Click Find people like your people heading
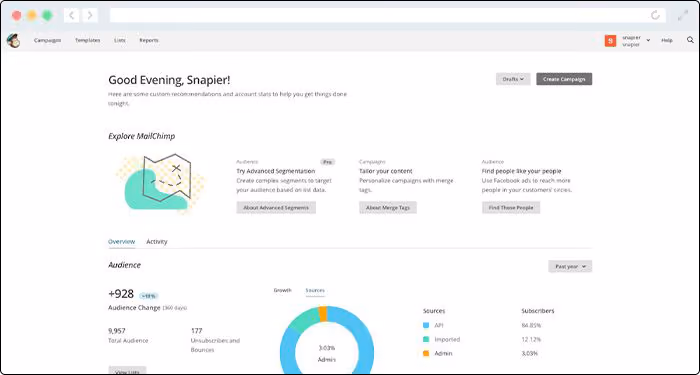700x375 pixels. pyautogui.click(x=521, y=171)
